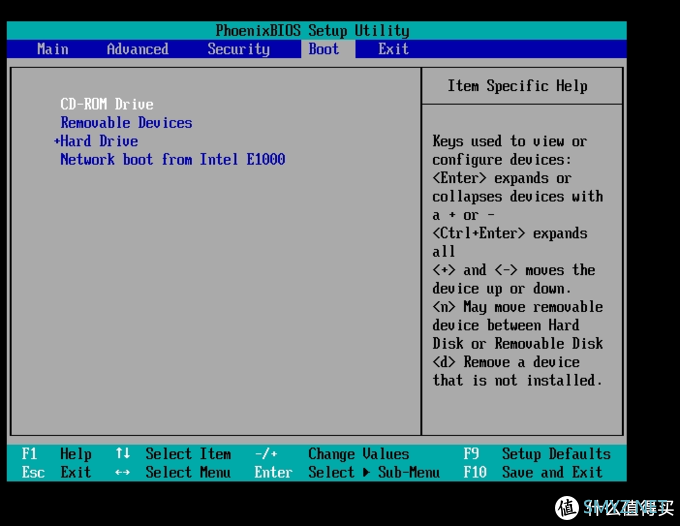680x526 pixels.
Task: Click Esc Exit key hint
Action: tap(56, 472)
